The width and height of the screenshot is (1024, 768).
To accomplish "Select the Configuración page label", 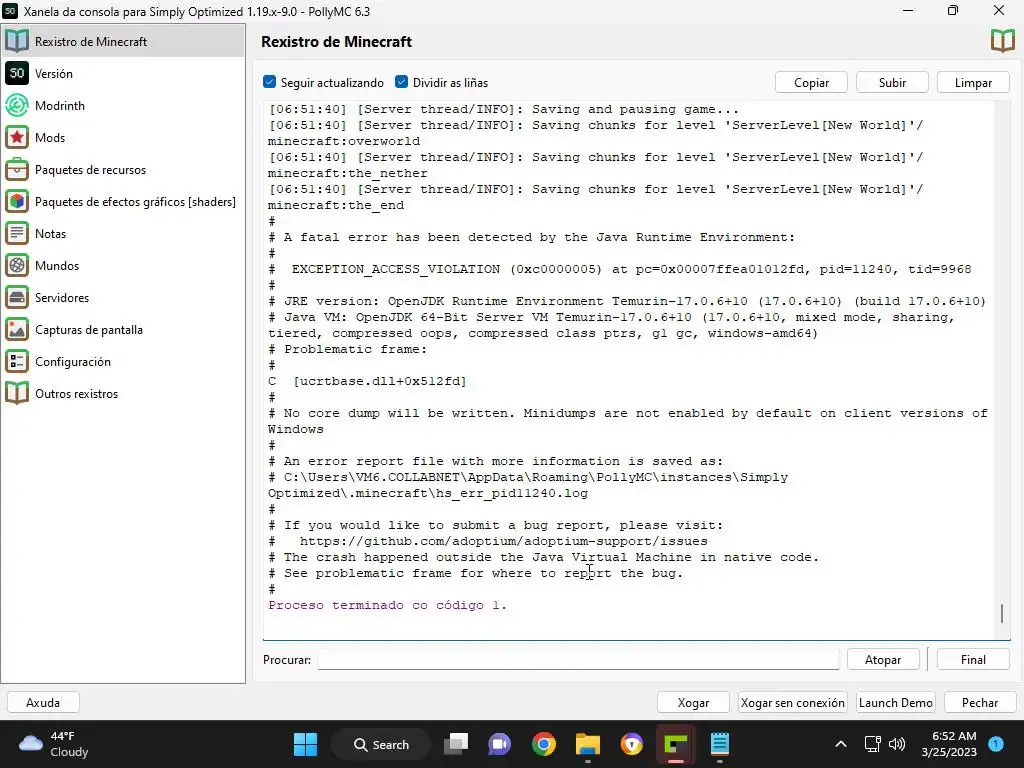I will coord(72,362).
